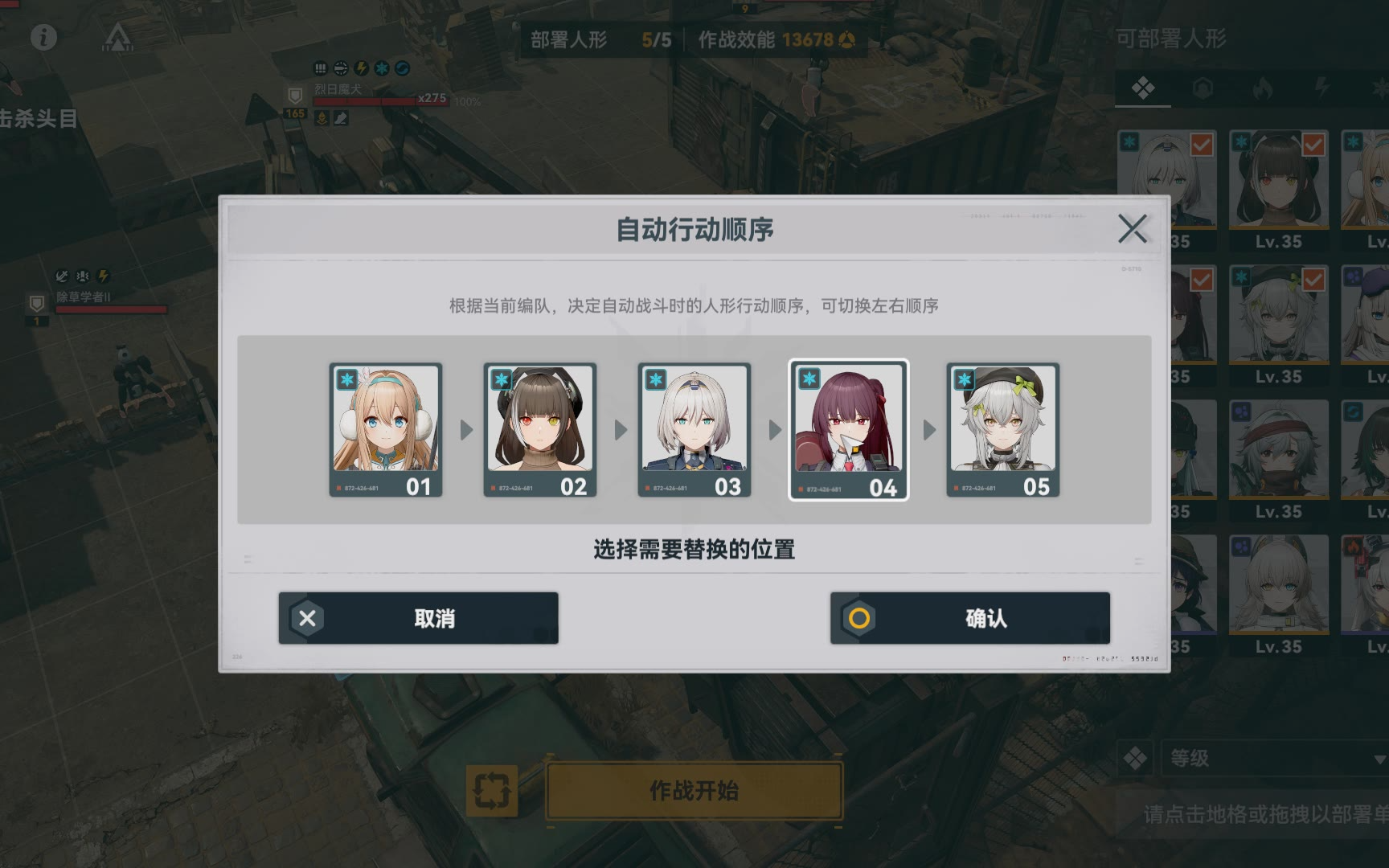Select the position 01 character portrait
The image size is (1389, 868).
[x=386, y=430]
